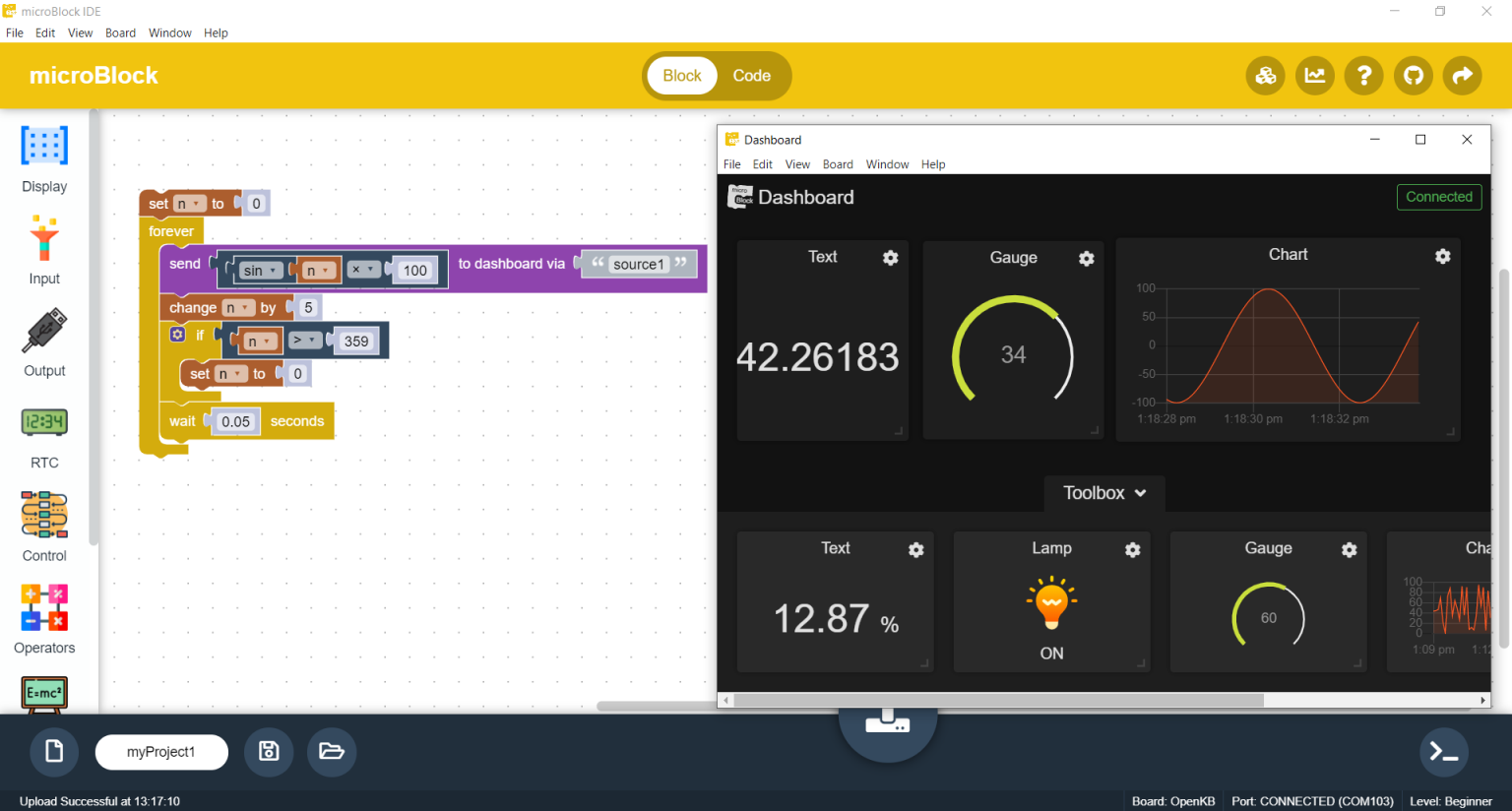Edit the change by 5 value
1512x811 pixels.
pyautogui.click(x=308, y=308)
